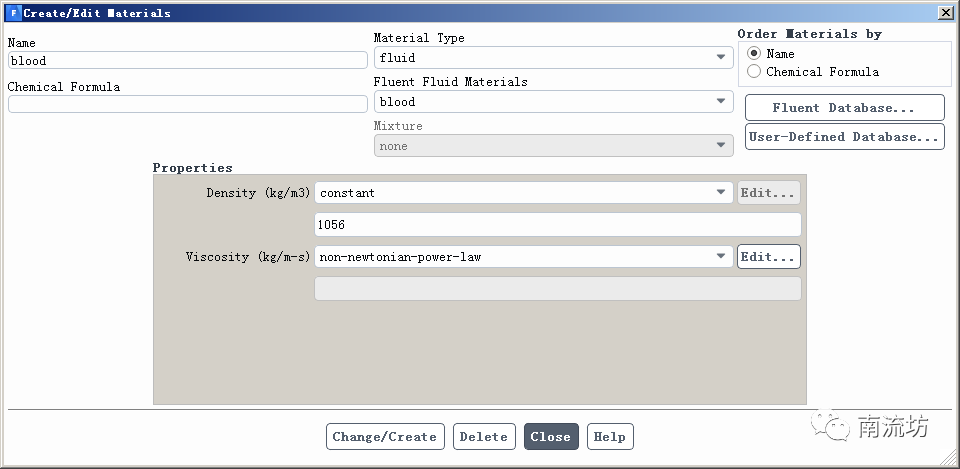Close the Create/Edit Materials dialog via X
960x469 pixels.
coord(945,13)
